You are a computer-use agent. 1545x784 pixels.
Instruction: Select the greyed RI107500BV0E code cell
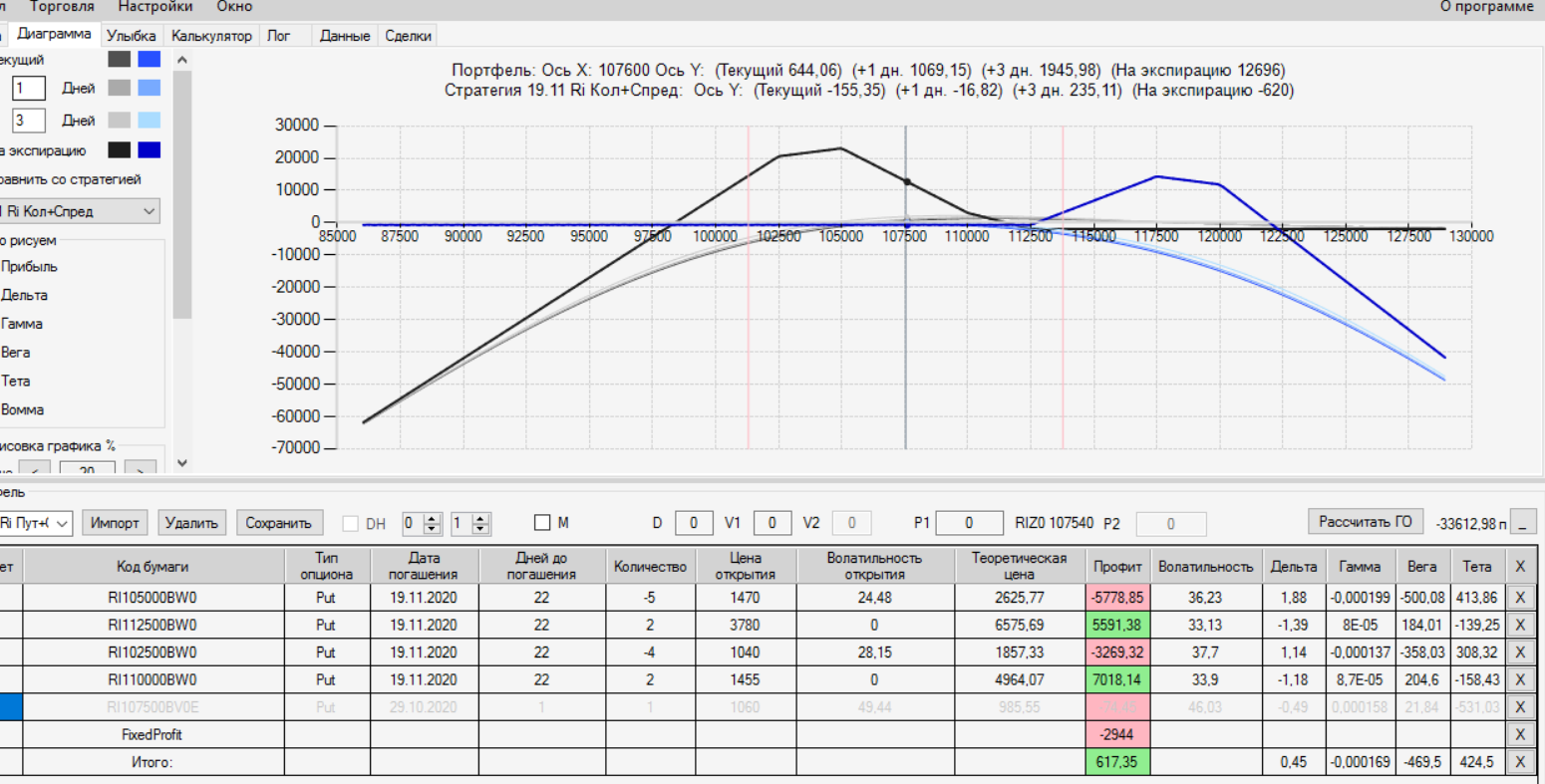(154, 707)
